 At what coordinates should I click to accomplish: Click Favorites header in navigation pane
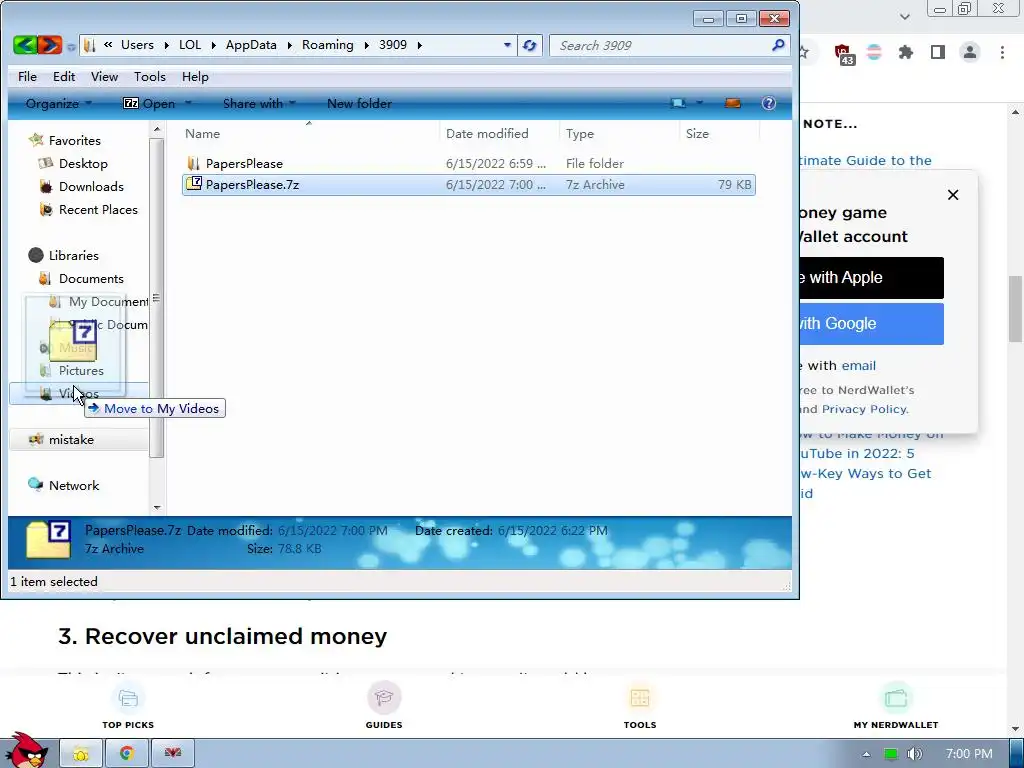(74, 140)
